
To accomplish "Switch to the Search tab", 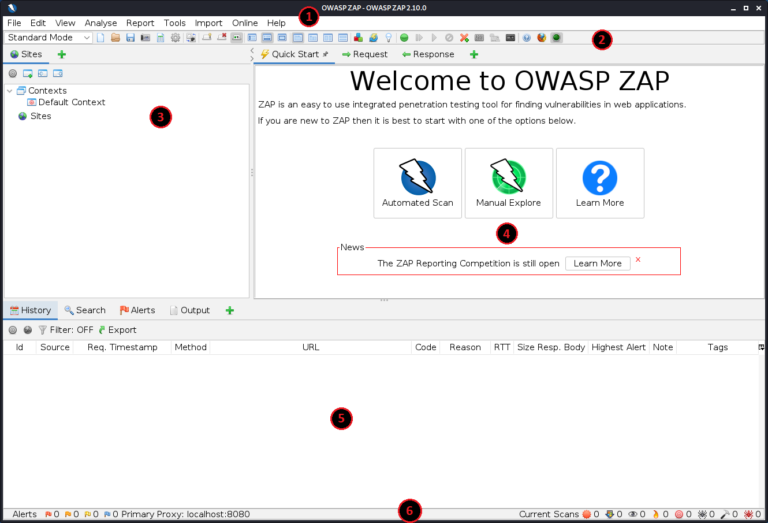I will pos(85,310).
